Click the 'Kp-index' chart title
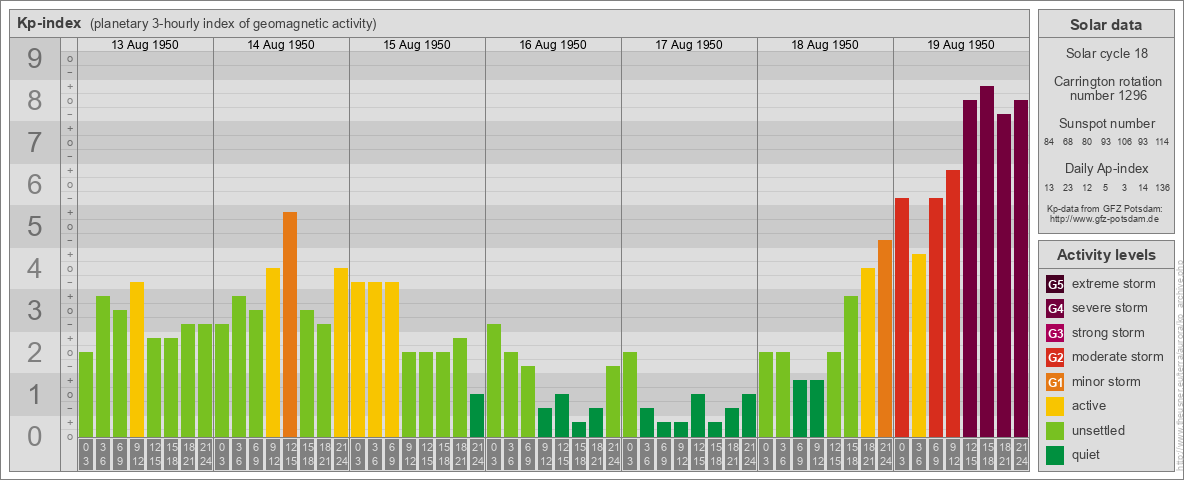Viewport: 1184px width, 480px height. [49, 23]
